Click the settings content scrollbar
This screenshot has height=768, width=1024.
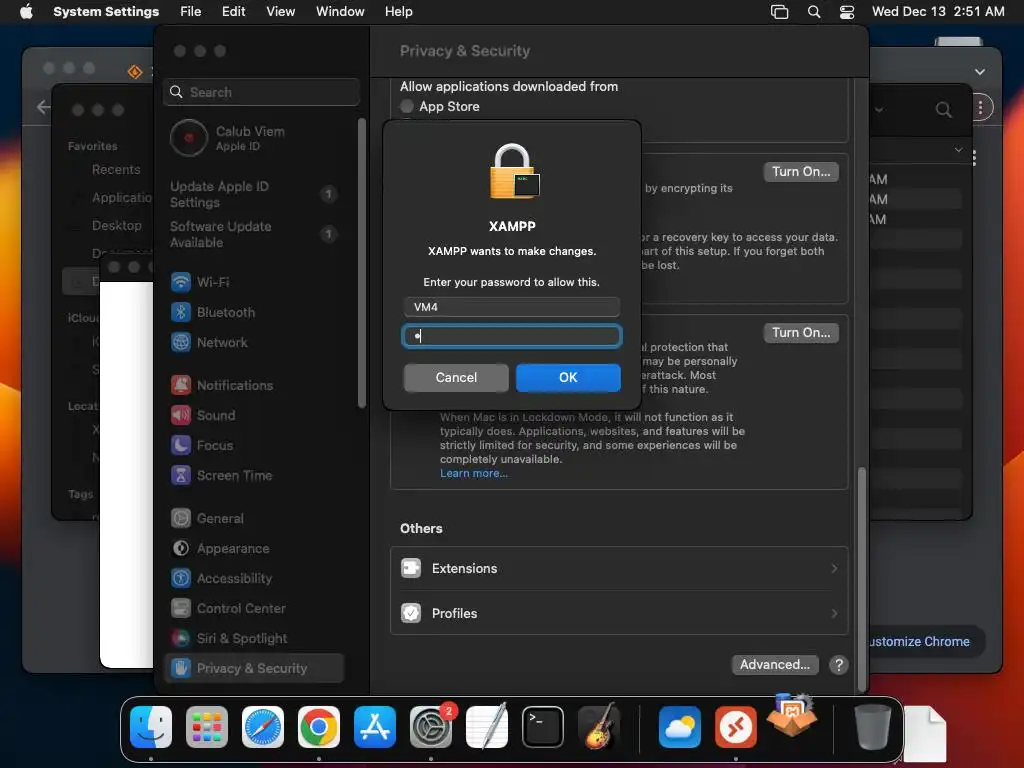tap(861, 578)
